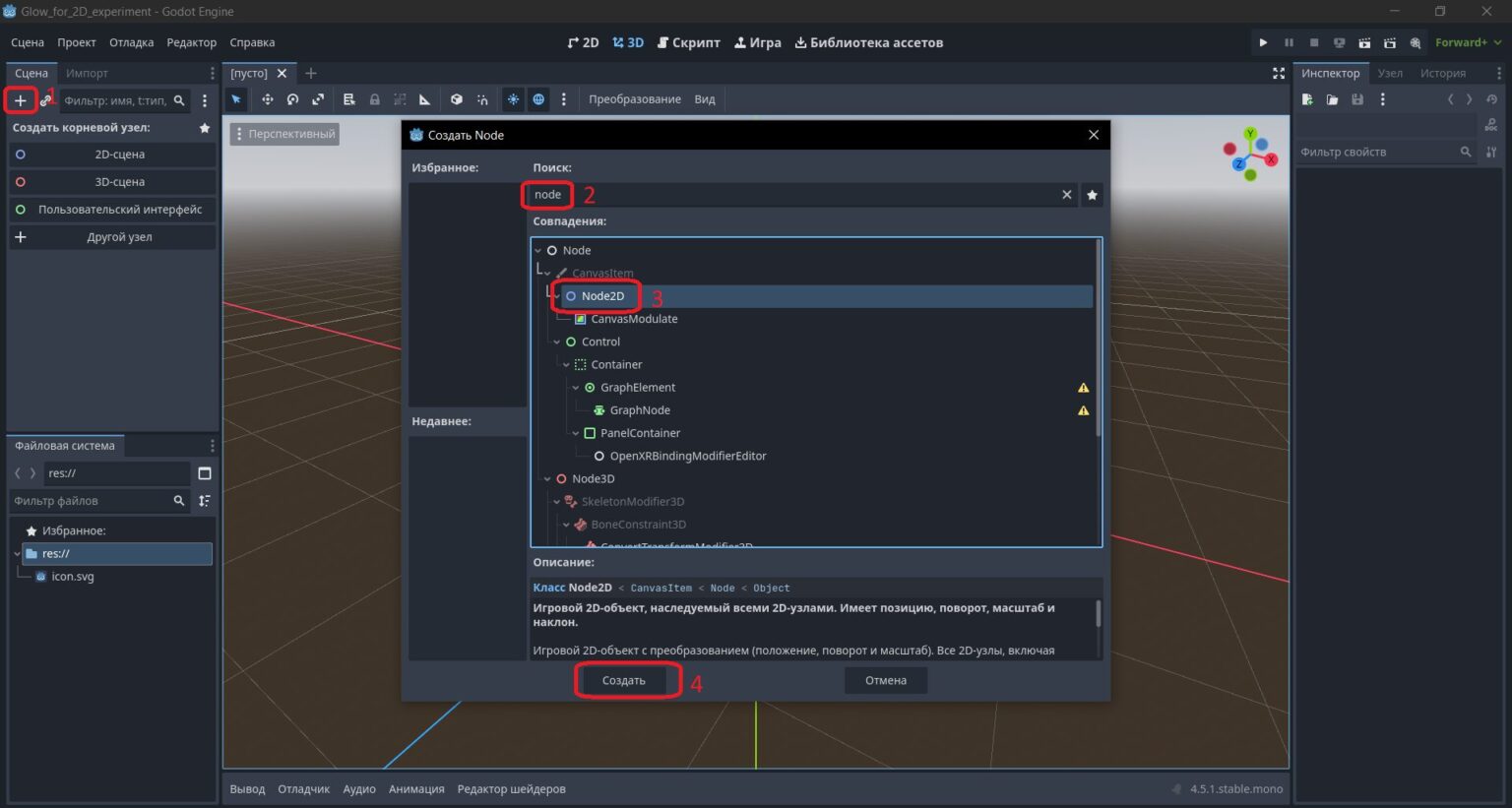The width and height of the screenshot is (1512, 808).
Task: Toggle the environment preview globe icon
Action: coord(538,99)
